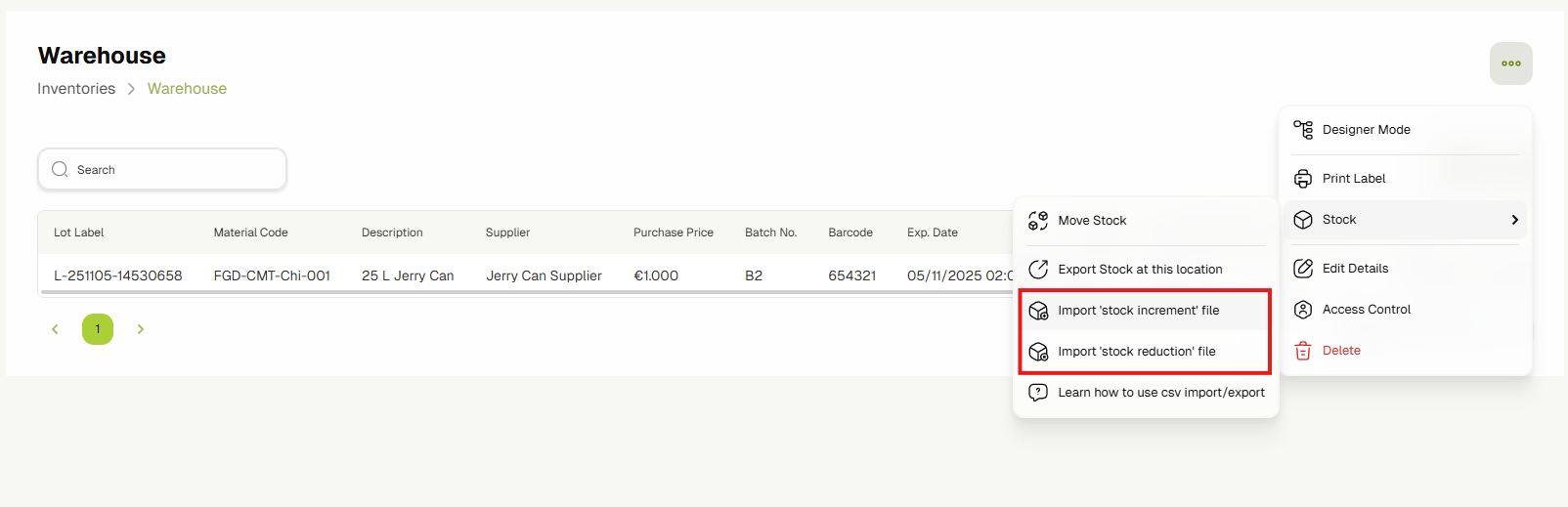This screenshot has height=507, width=1568.
Task: Open lot row L-251105-14530658
Action: [118, 275]
